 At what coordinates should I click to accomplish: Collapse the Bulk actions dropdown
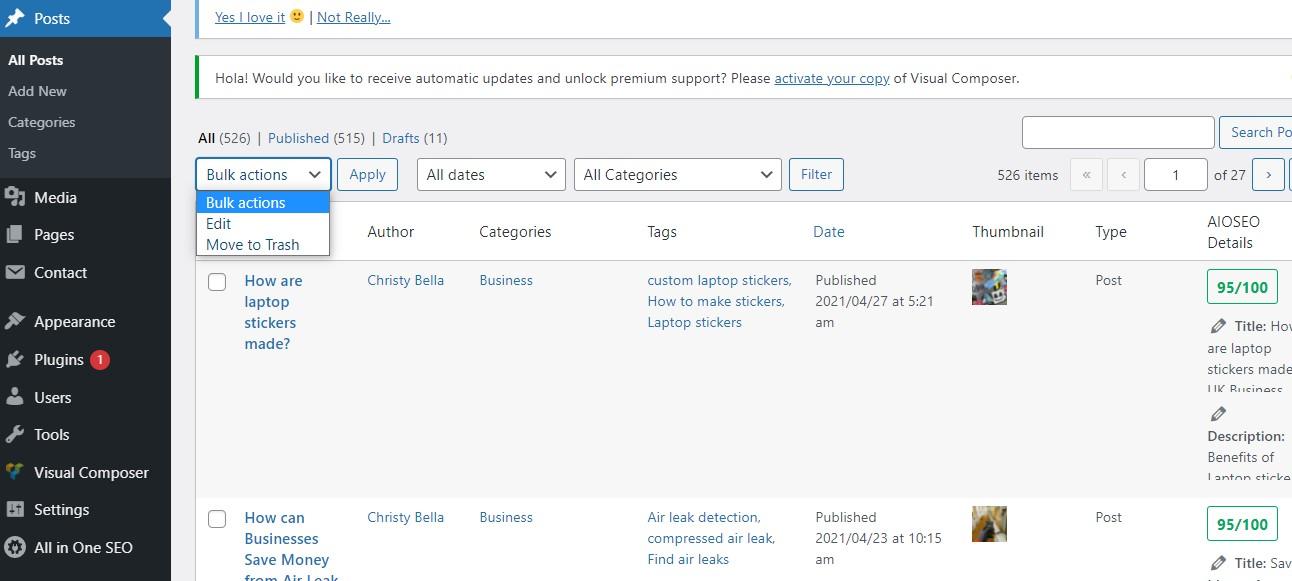pyautogui.click(x=263, y=175)
